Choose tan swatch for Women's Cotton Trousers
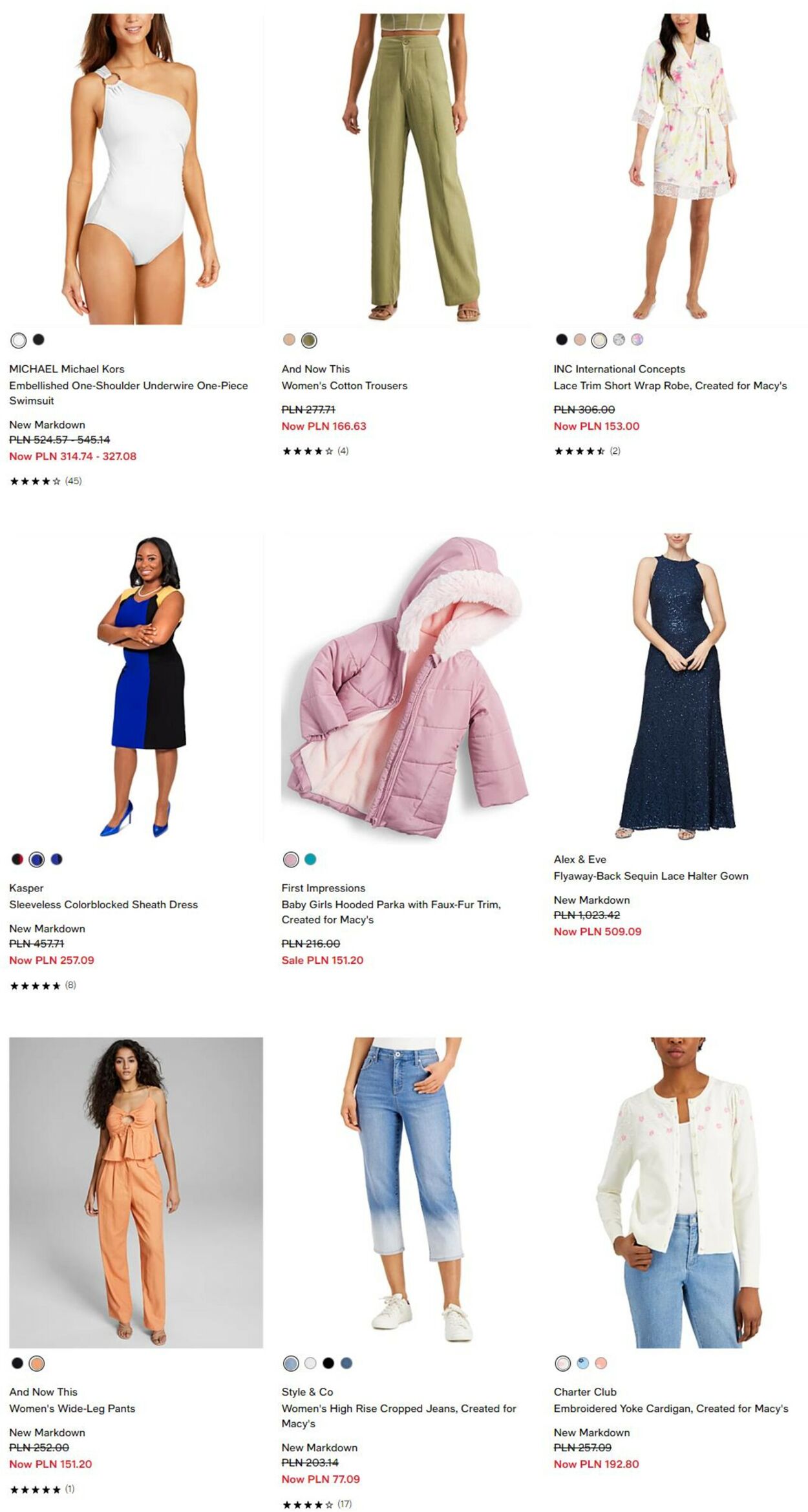Viewport: 808px width, 1512px height. tap(289, 339)
